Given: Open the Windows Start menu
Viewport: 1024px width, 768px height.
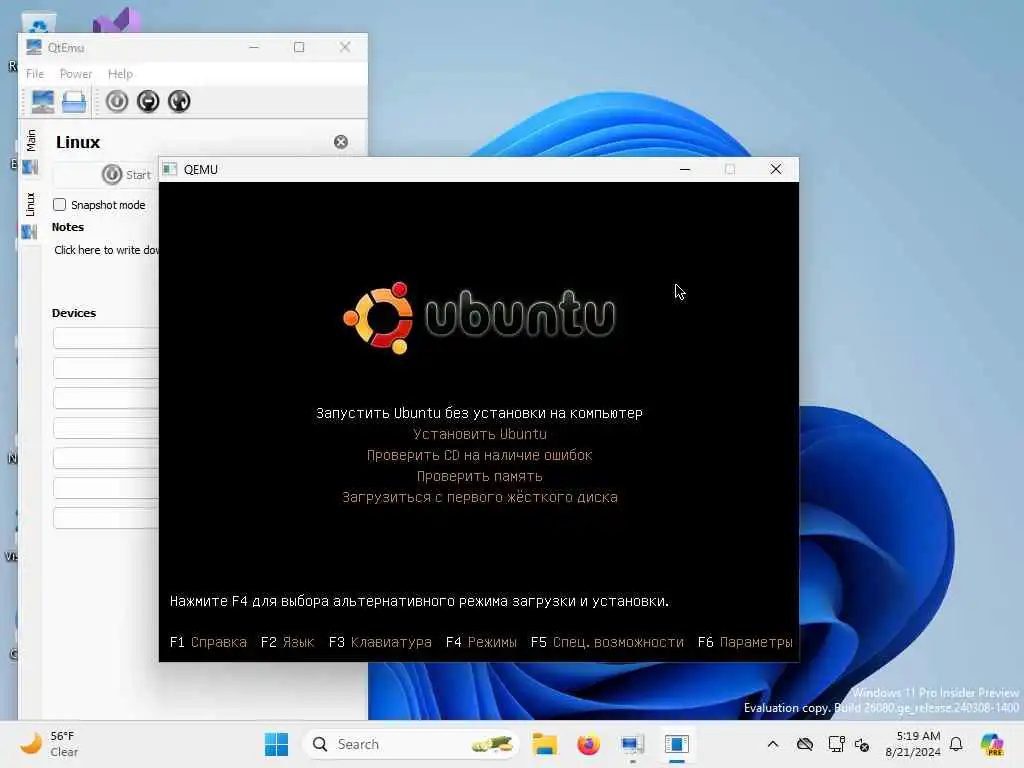Looking at the screenshot, I should coord(276,744).
